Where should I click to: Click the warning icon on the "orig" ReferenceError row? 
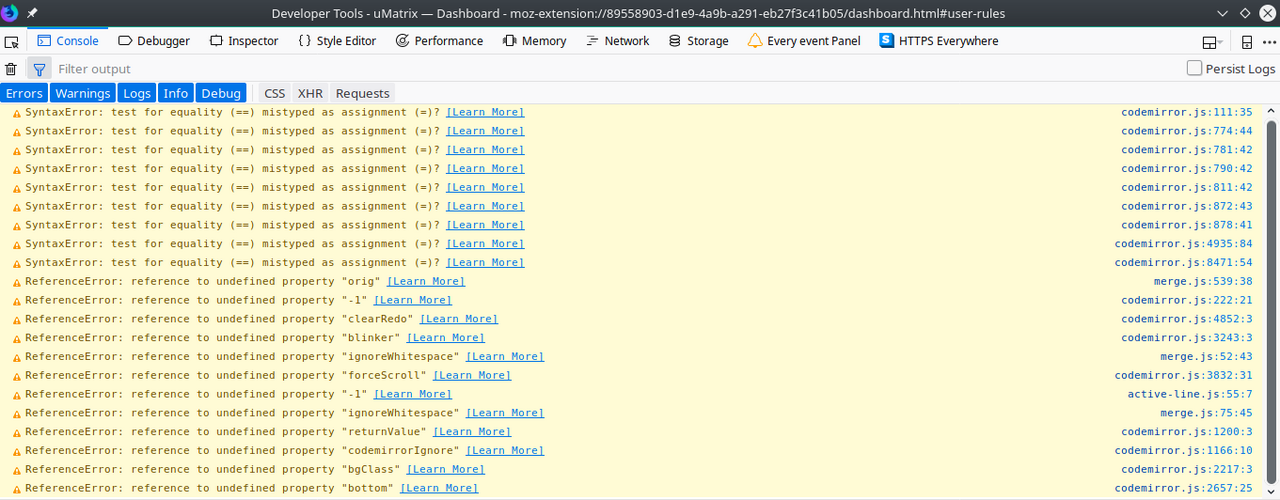pyautogui.click(x=15, y=282)
